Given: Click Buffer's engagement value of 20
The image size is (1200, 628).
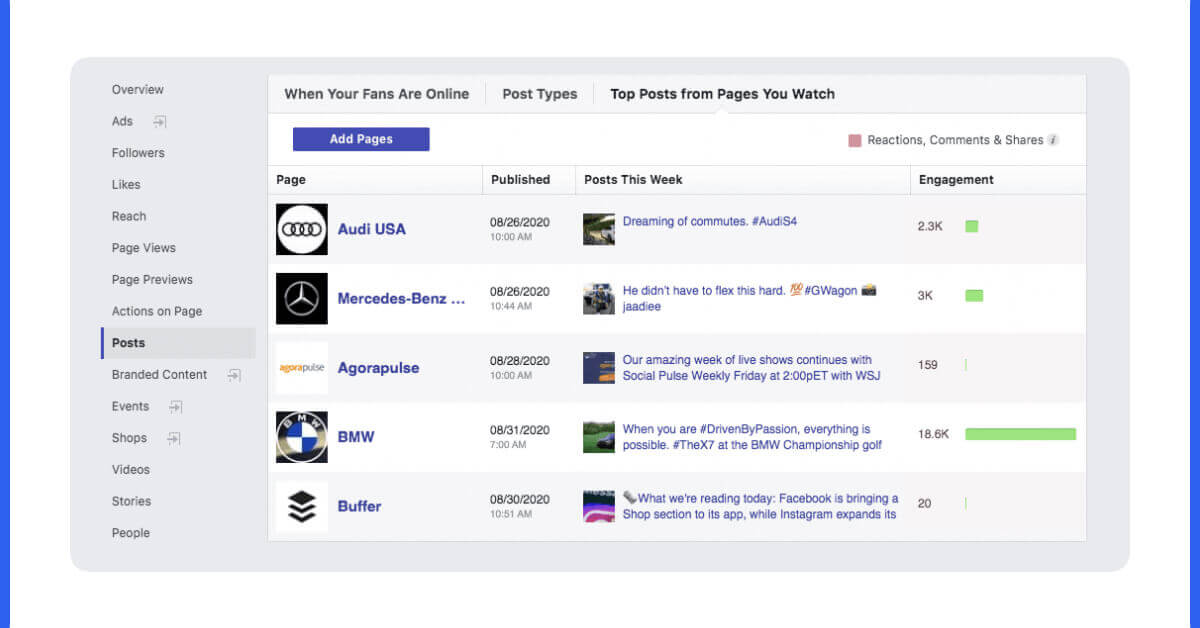Looking at the screenshot, I should [x=924, y=504].
